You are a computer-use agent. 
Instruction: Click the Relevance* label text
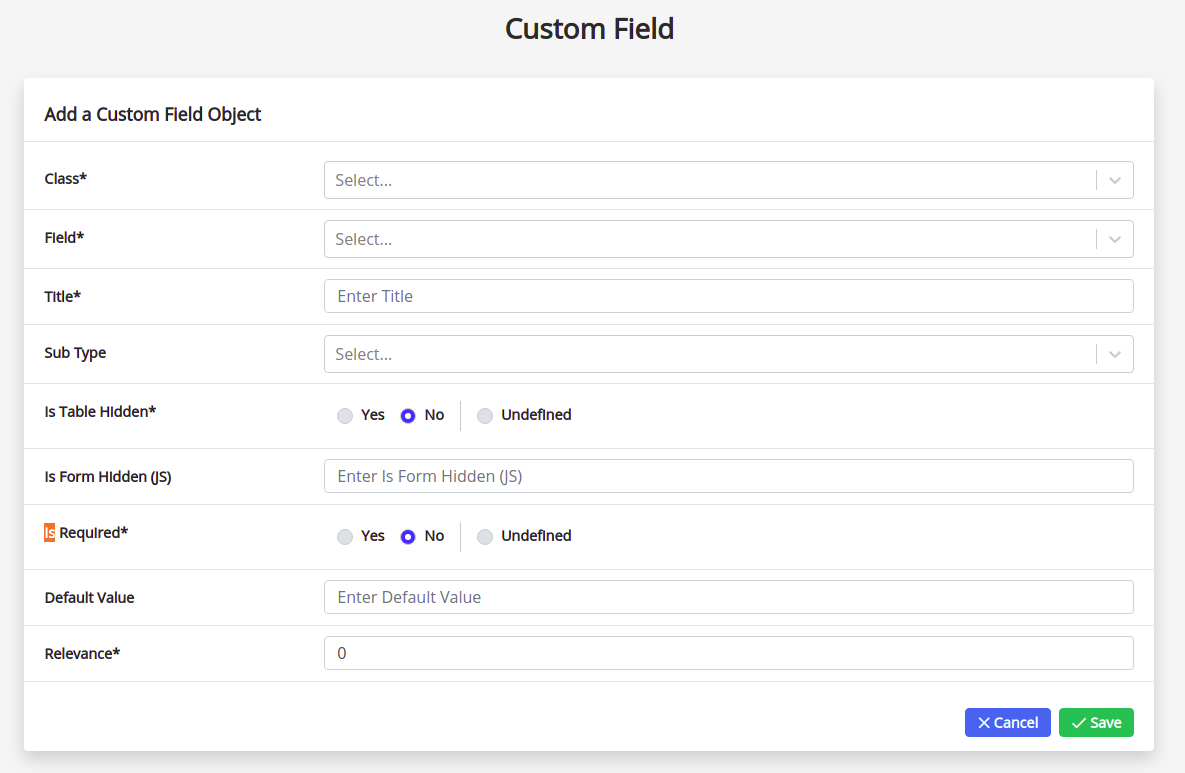click(82, 654)
